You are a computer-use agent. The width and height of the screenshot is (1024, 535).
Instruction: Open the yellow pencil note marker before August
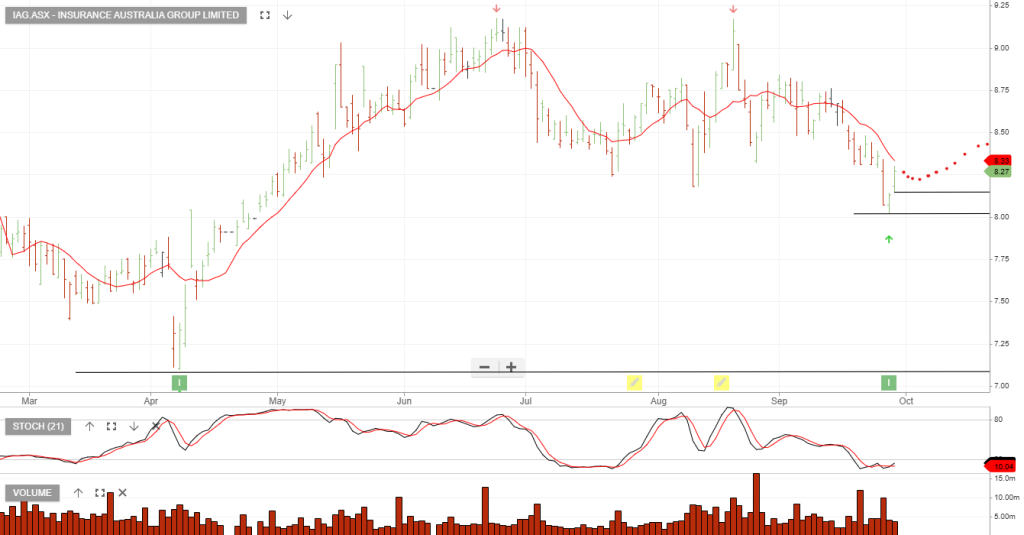point(634,382)
